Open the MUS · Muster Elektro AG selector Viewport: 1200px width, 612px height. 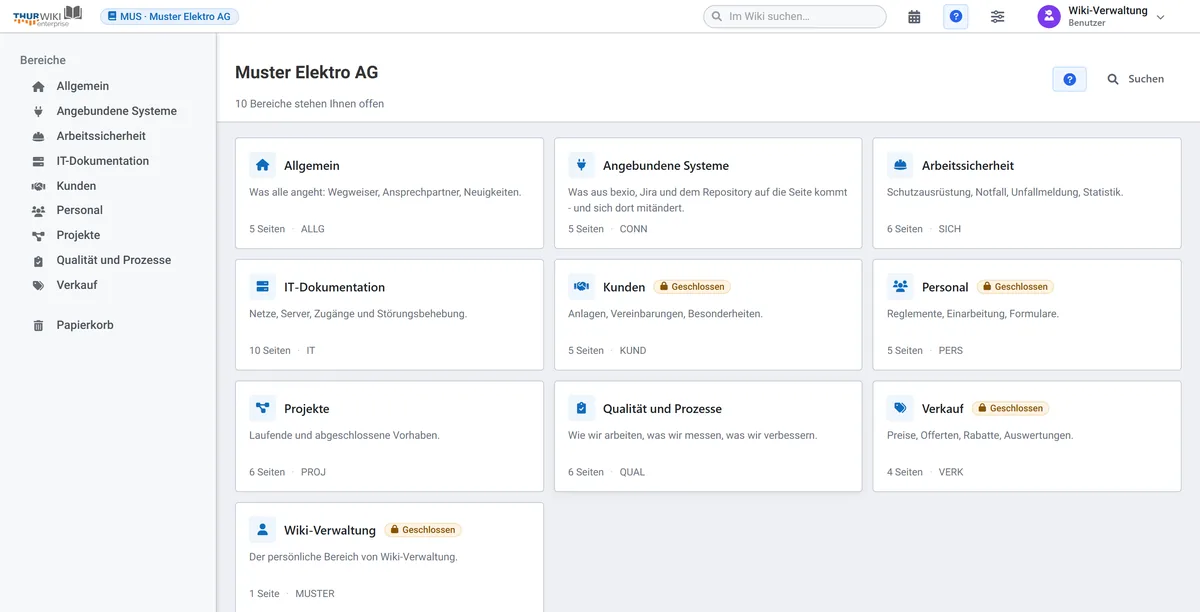[x=170, y=17]
